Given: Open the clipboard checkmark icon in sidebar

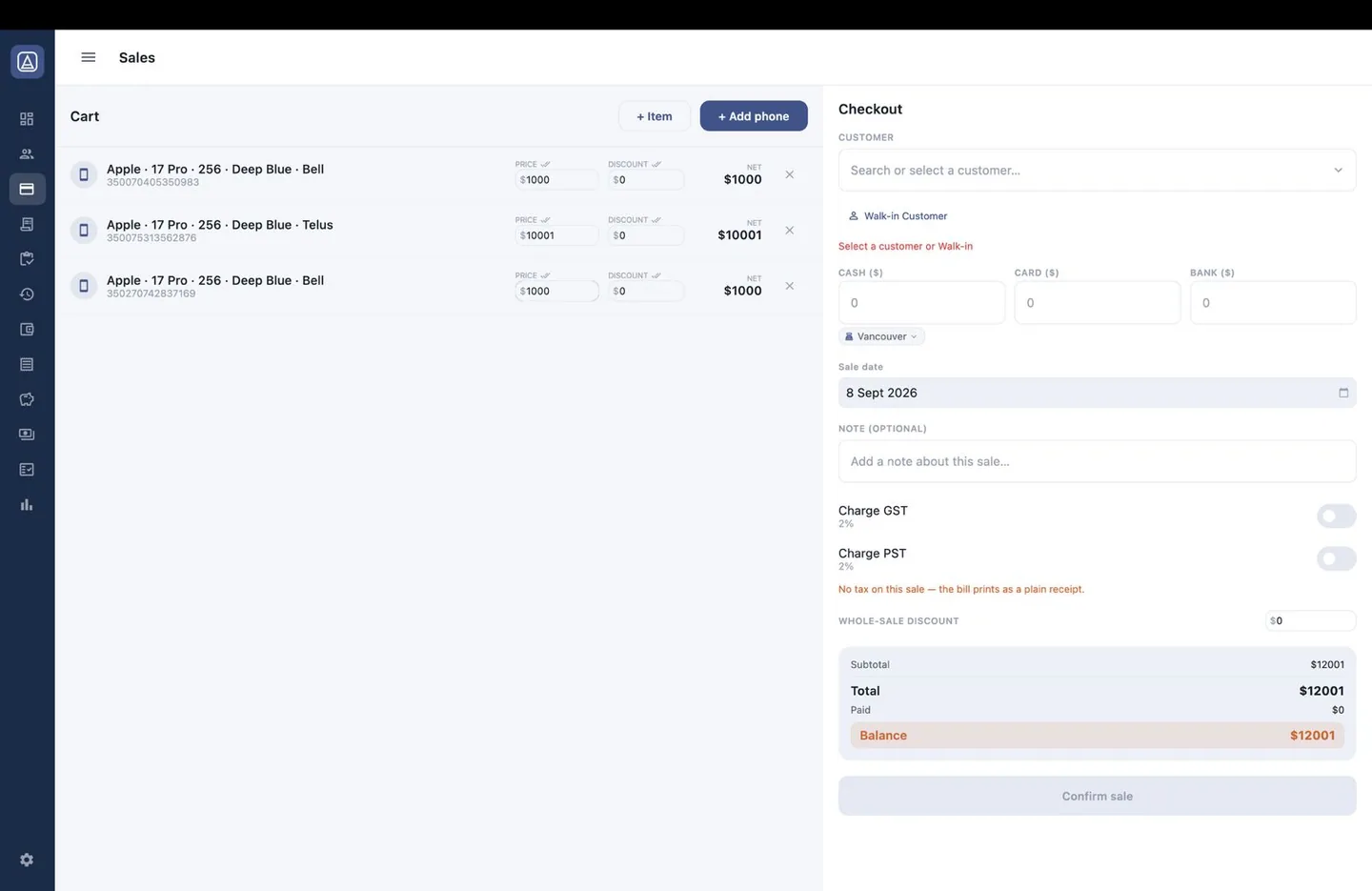Looking at the screenshot, I should (27, 258).
